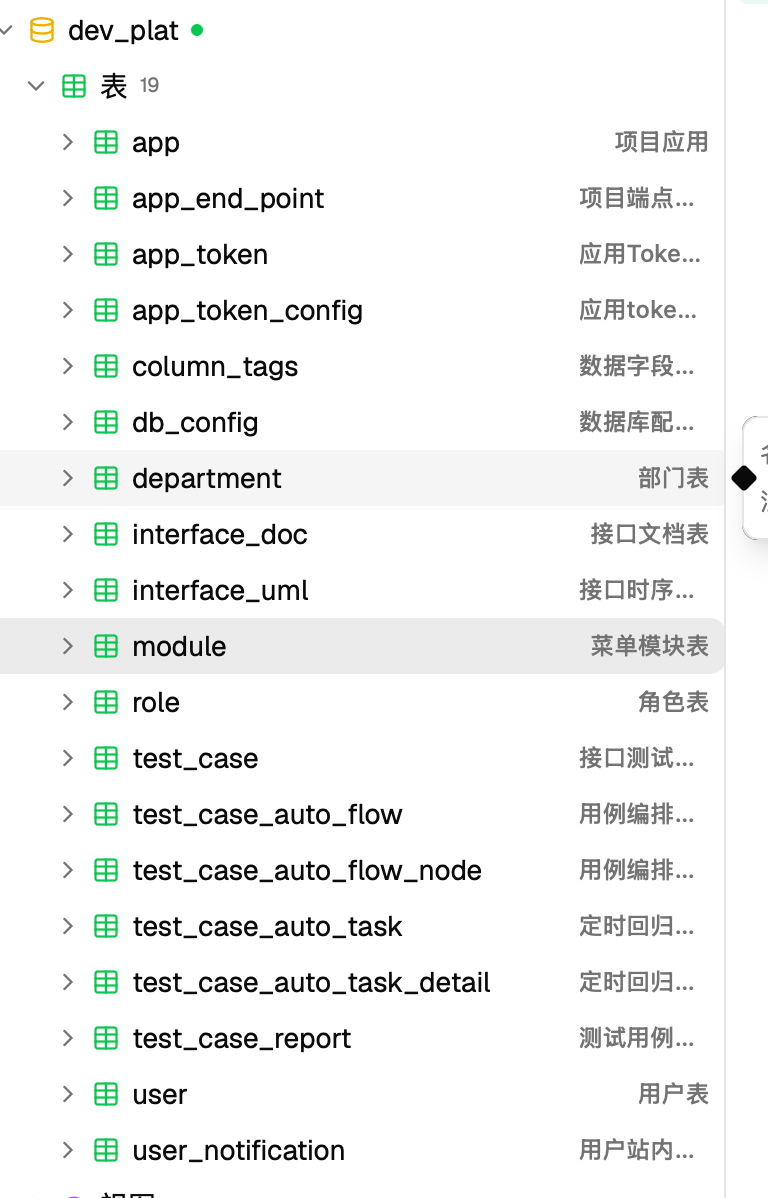Expand the interface_doc table chevron

pyautogui.click(x=68, y=534)
